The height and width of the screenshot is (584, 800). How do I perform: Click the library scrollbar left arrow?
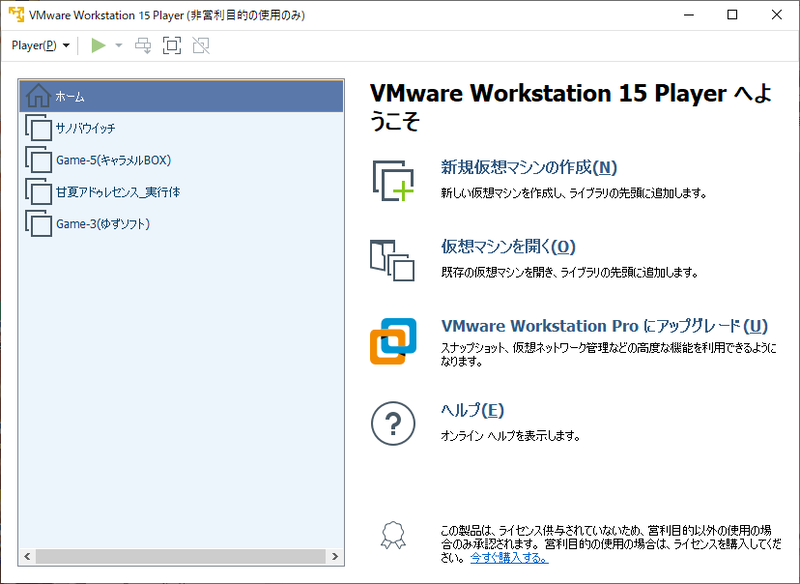point(28,556)
